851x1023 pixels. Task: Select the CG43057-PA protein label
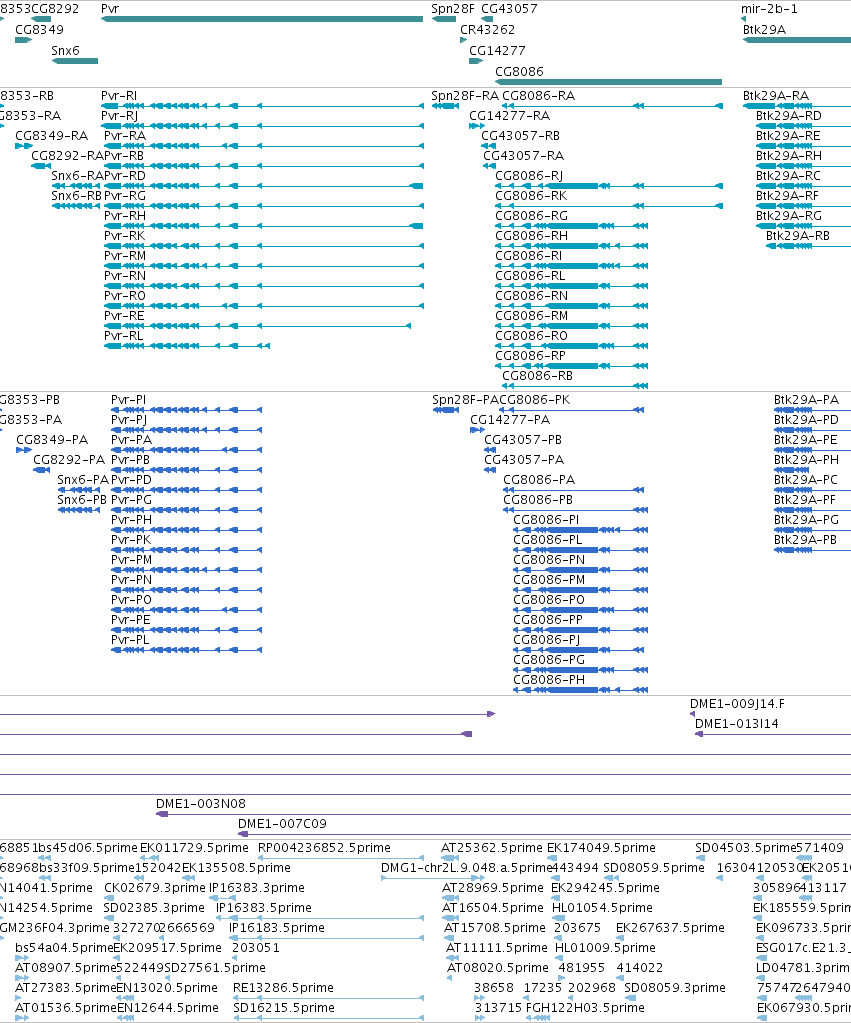524,460
